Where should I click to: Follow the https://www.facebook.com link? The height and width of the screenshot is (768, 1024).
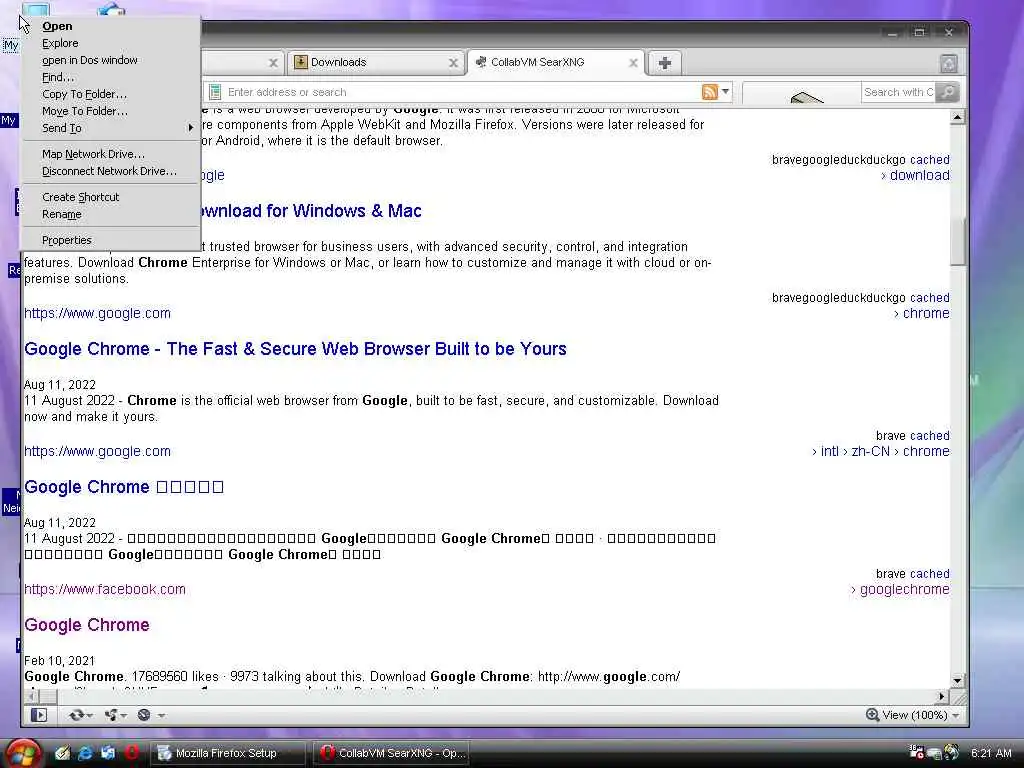tap(104, 589)
